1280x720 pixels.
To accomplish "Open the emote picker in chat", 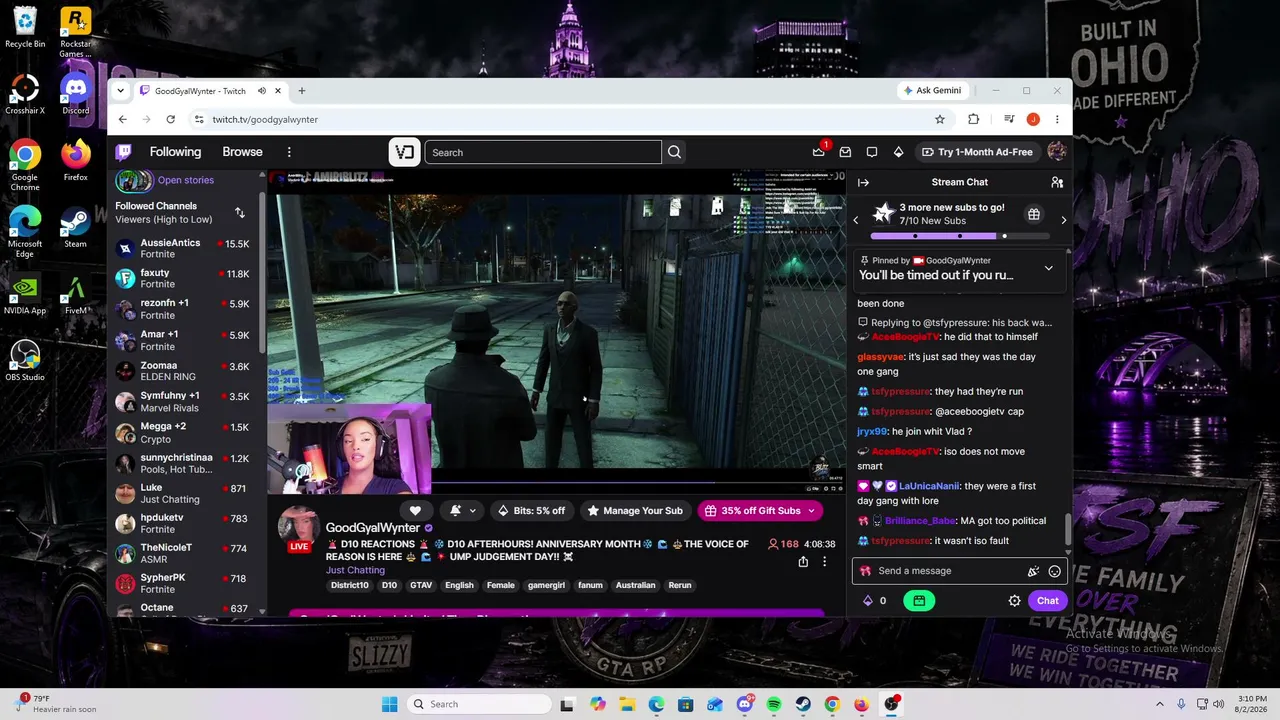I will [1054, 571].
